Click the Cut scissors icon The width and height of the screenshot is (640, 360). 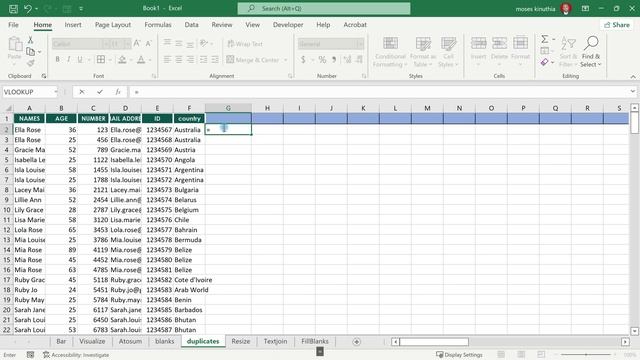point(30,40)
